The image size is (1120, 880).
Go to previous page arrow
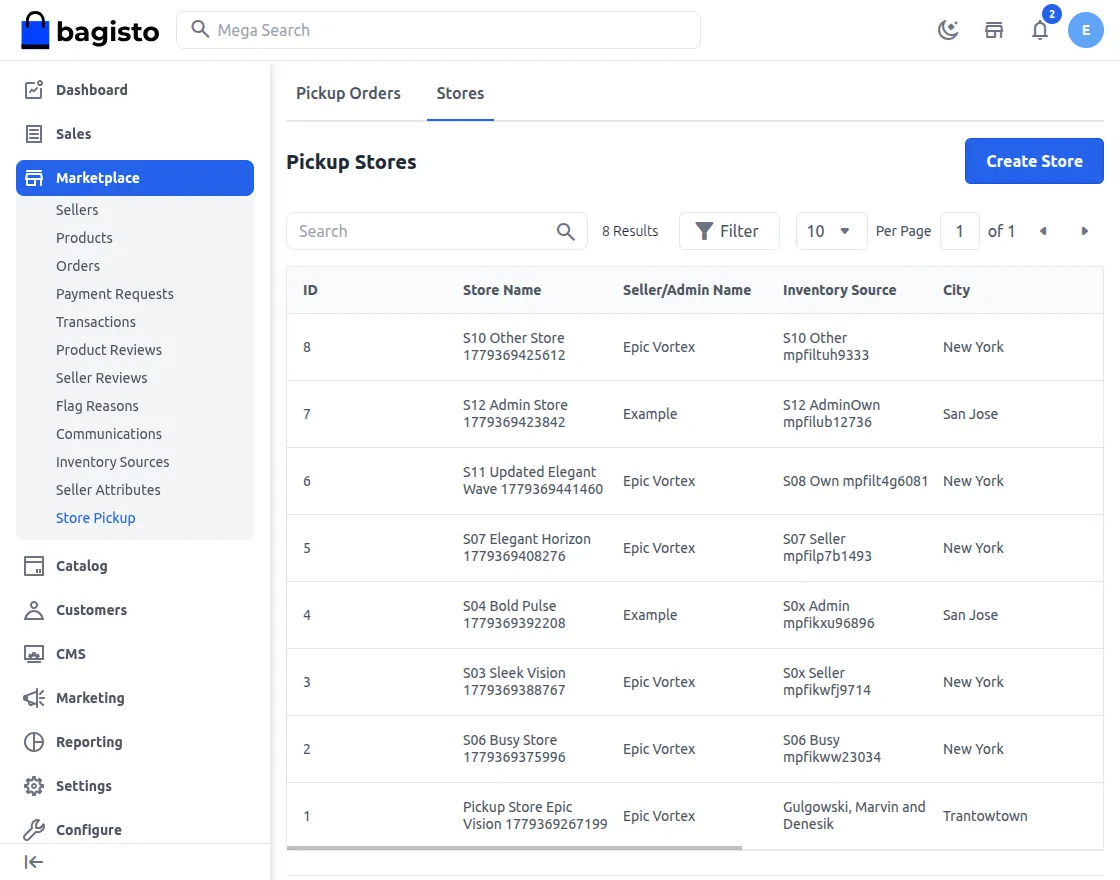click(1044, 231)
